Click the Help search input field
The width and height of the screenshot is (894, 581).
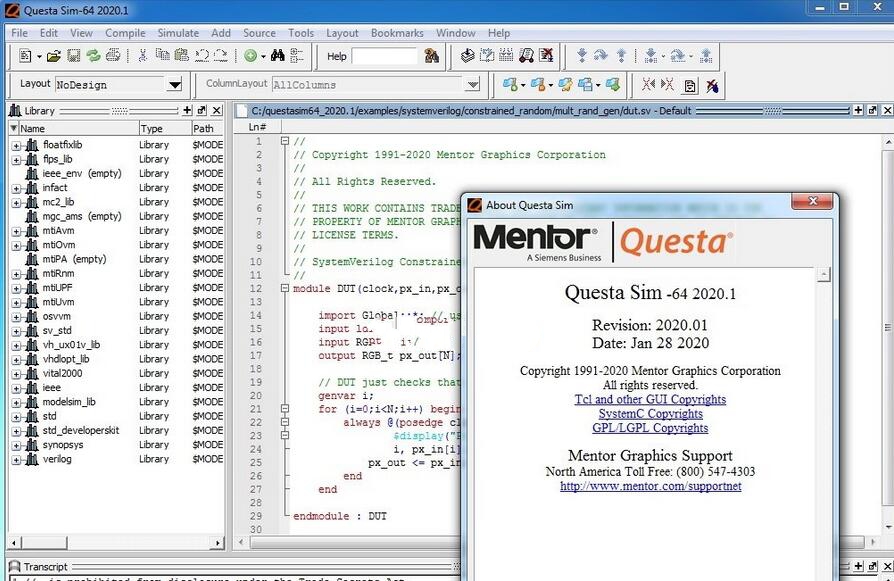[385, 56]
